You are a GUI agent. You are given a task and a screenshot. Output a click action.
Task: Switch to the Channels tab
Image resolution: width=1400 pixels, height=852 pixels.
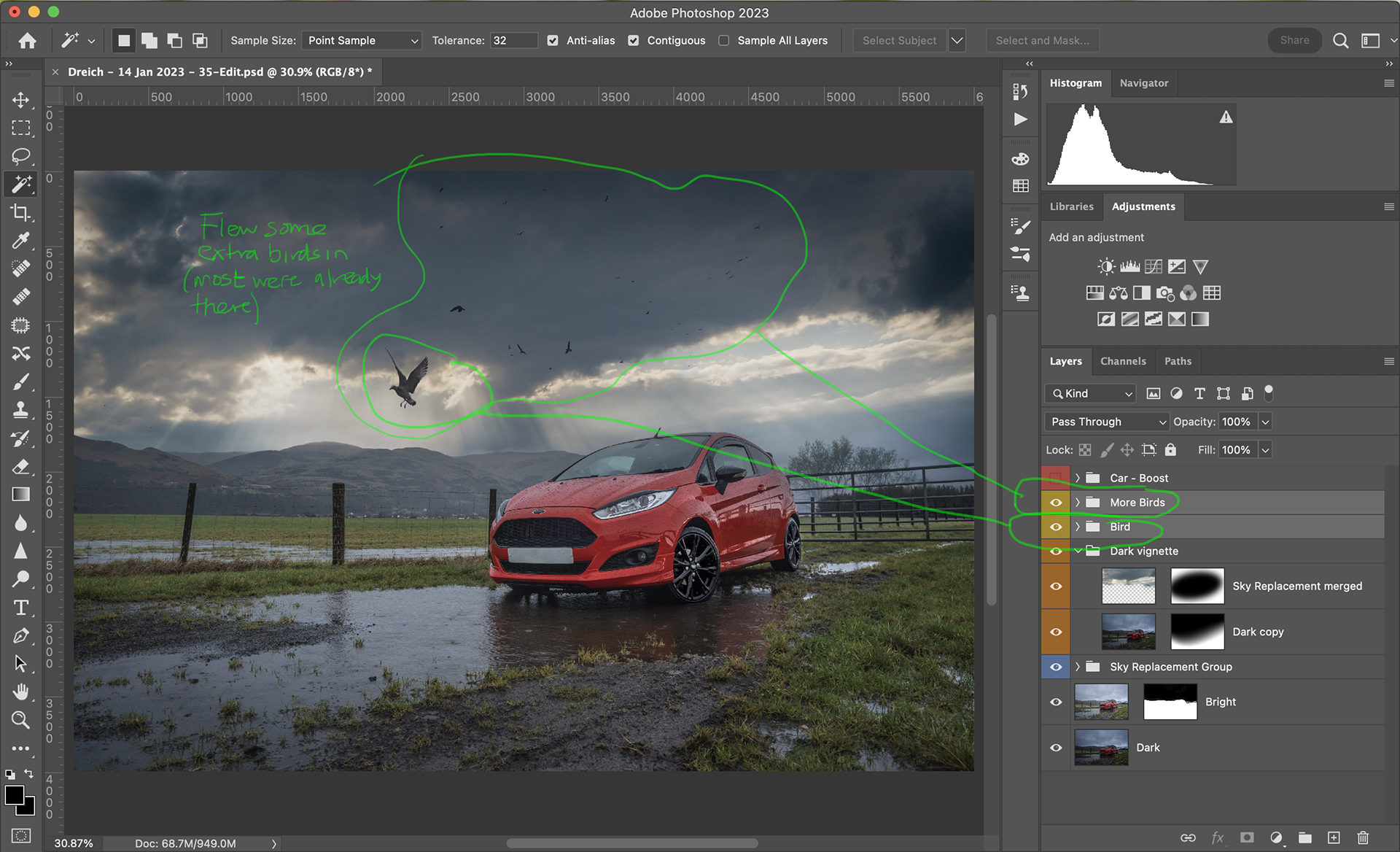(x=1123, y=361)
